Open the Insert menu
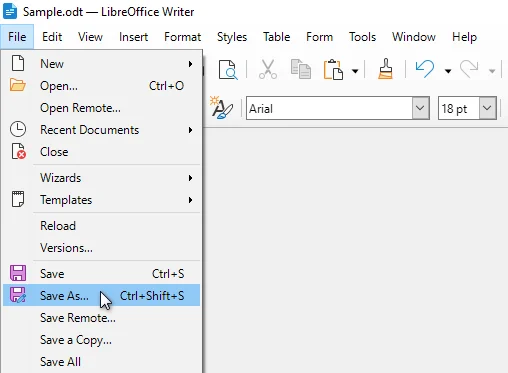508x373 pixels. (x=133, y=37)
